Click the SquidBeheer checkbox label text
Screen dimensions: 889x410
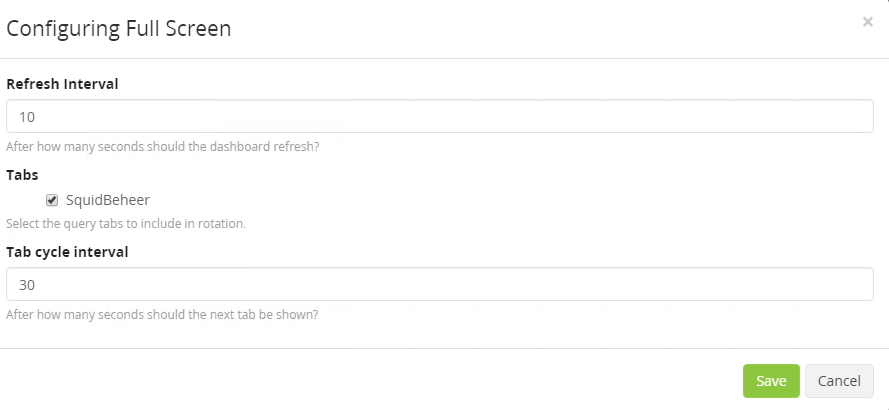pyautogui.click(x=107, y=200)
